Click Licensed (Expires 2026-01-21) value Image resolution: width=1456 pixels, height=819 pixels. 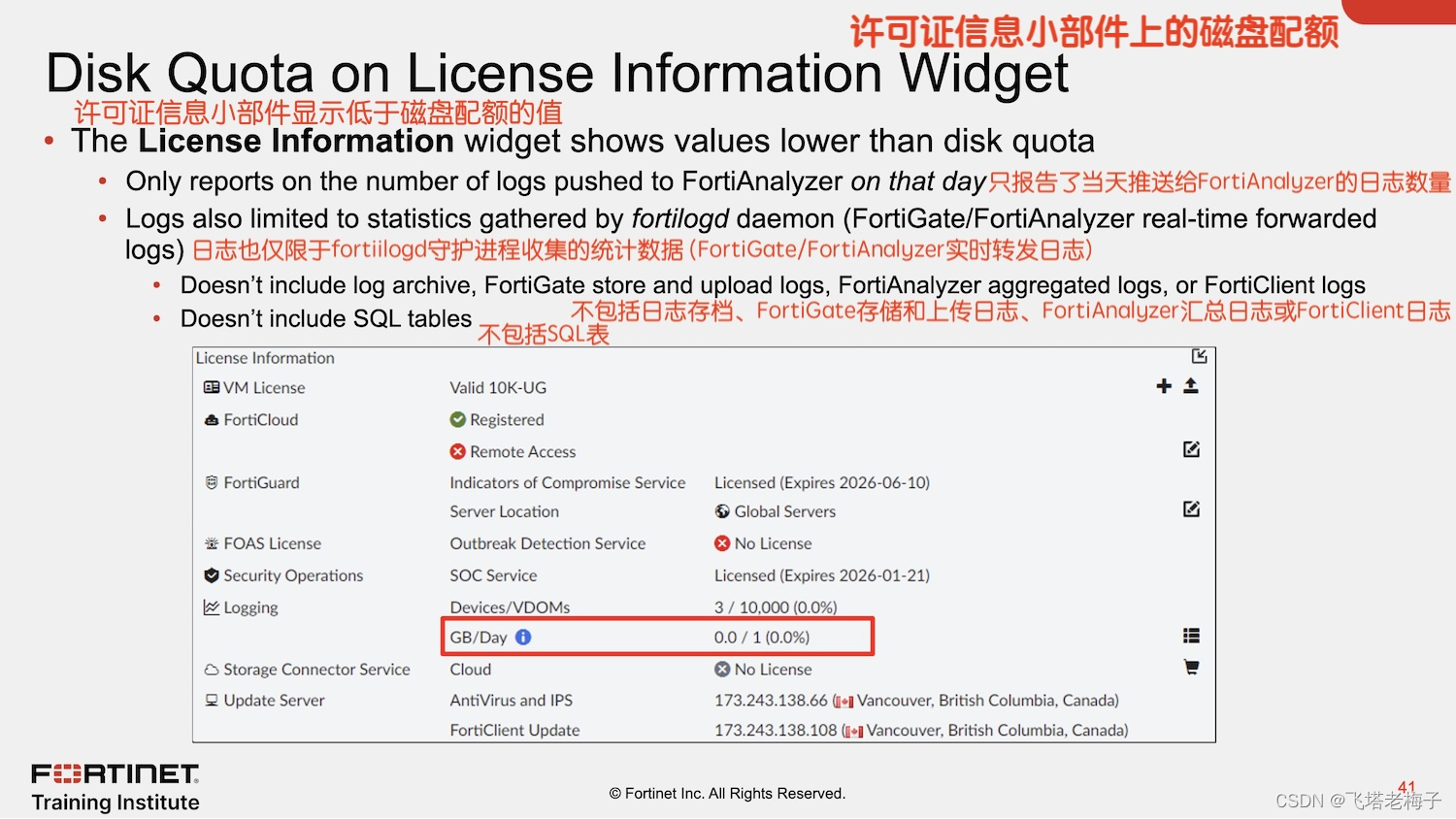click(x=822, y=575)
